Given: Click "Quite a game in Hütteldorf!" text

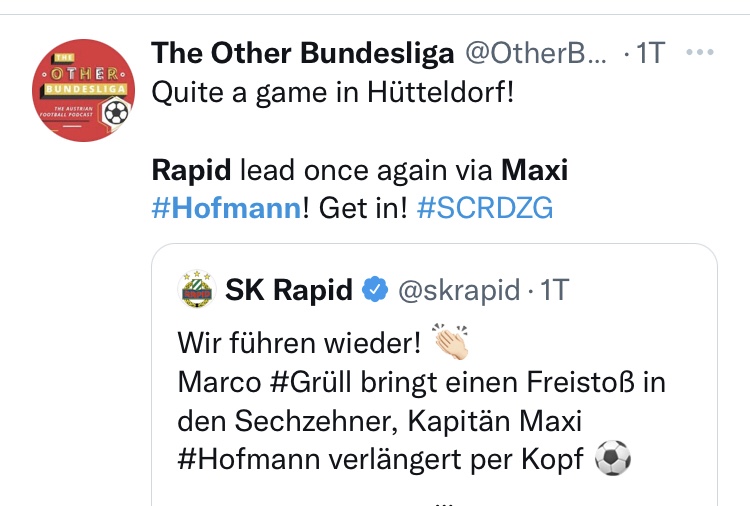Looking at the screenshot, I should tap(323, 93).
